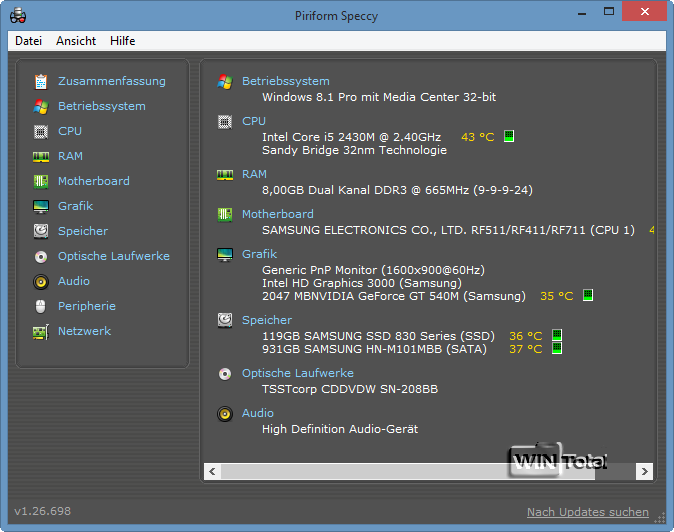Viewport: 674px width, 532px height.
Task: Click the Speicher hard drive icon in sidebar
Action: click(x=41, y=231)
